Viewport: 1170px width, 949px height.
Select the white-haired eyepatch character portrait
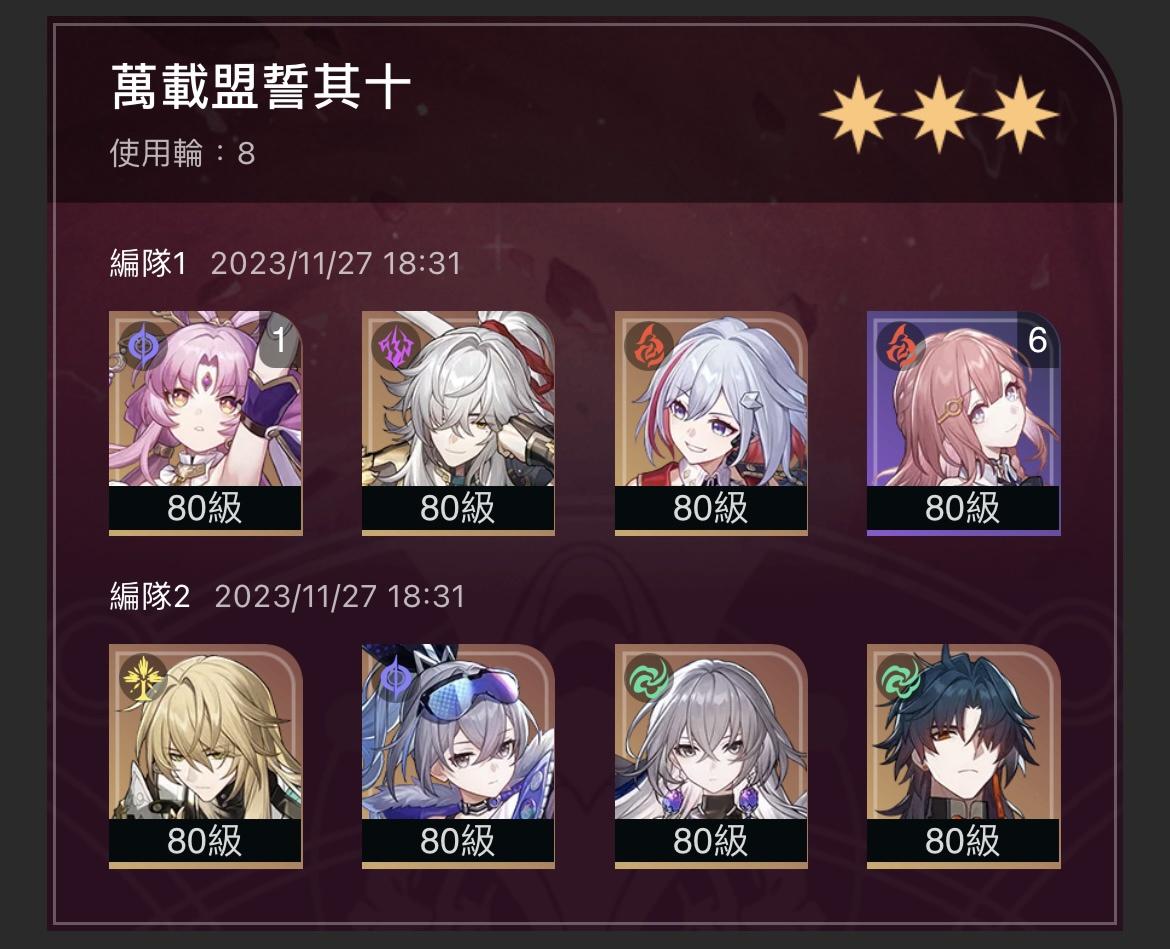coord(458,423)
